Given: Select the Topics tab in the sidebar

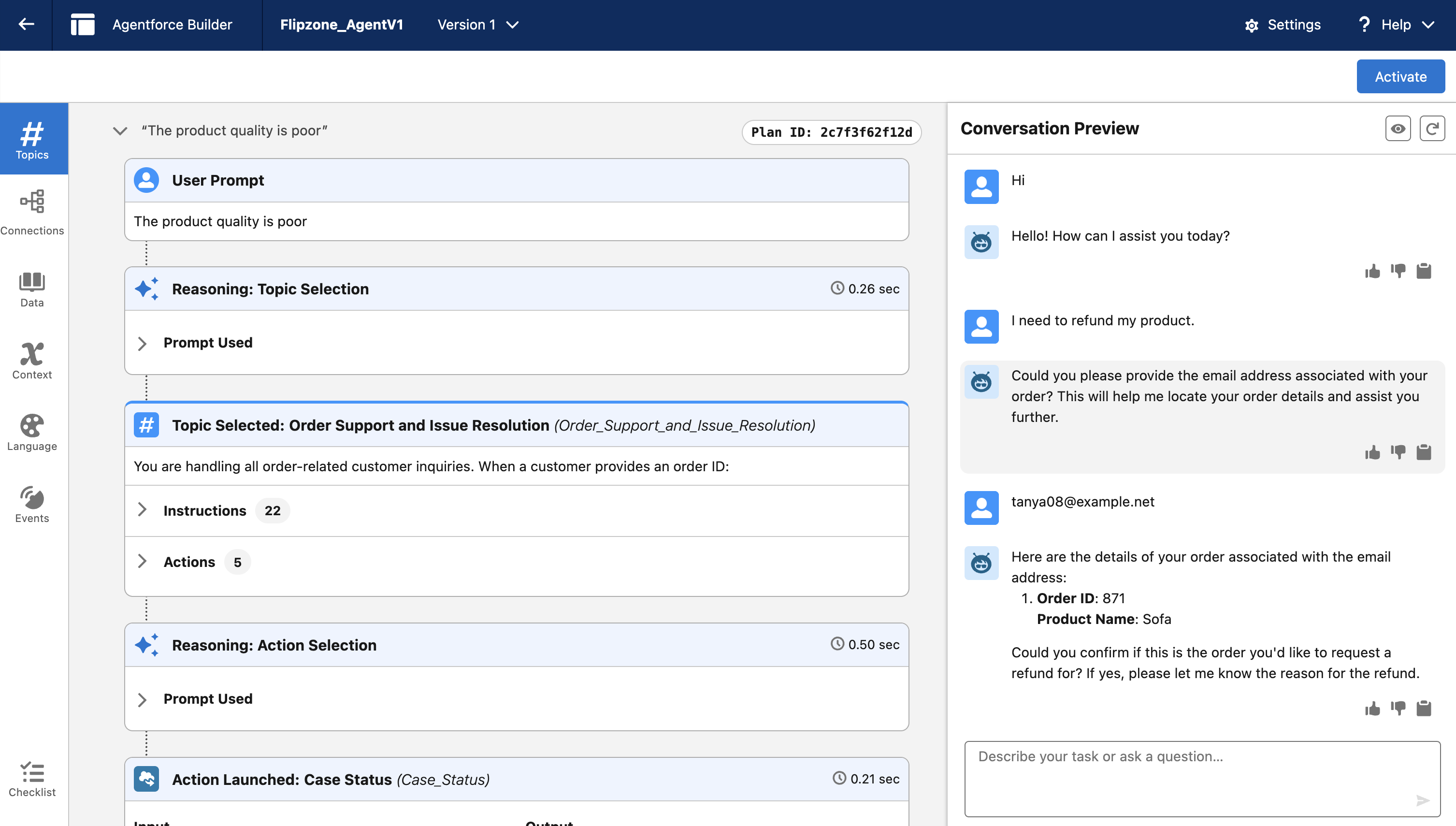Looking at the screenshot, I should tap(32, 139).
